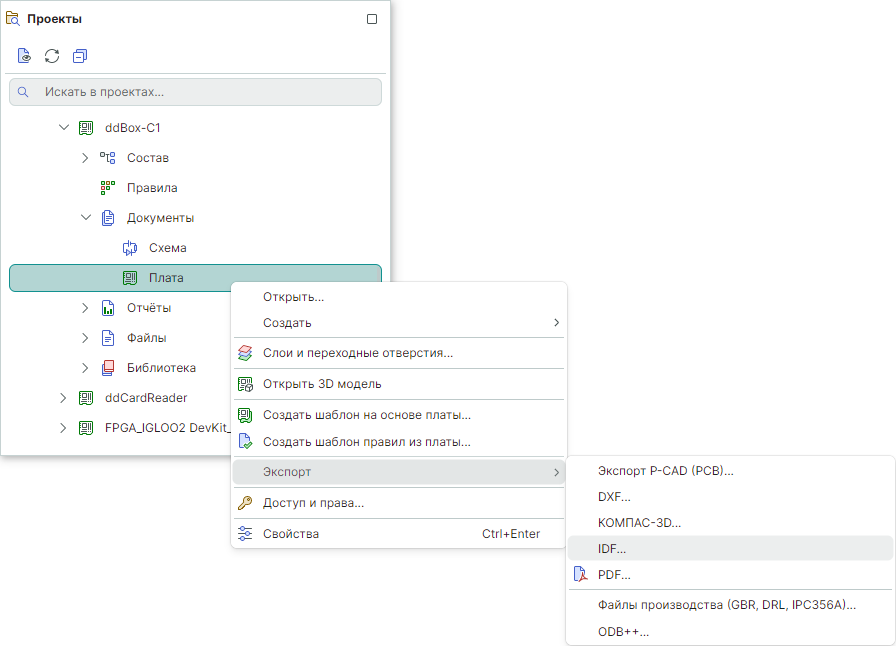Viewport: 896px width, 646px height.
Task: Select Открыть 3D модель menu item
Action: (321, 384)
